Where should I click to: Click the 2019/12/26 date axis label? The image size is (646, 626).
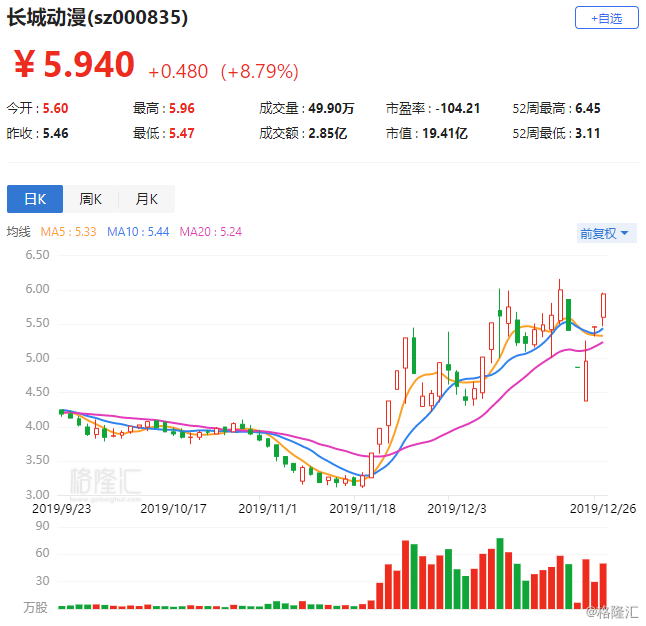pyautogui.click(x=603, y=509)
